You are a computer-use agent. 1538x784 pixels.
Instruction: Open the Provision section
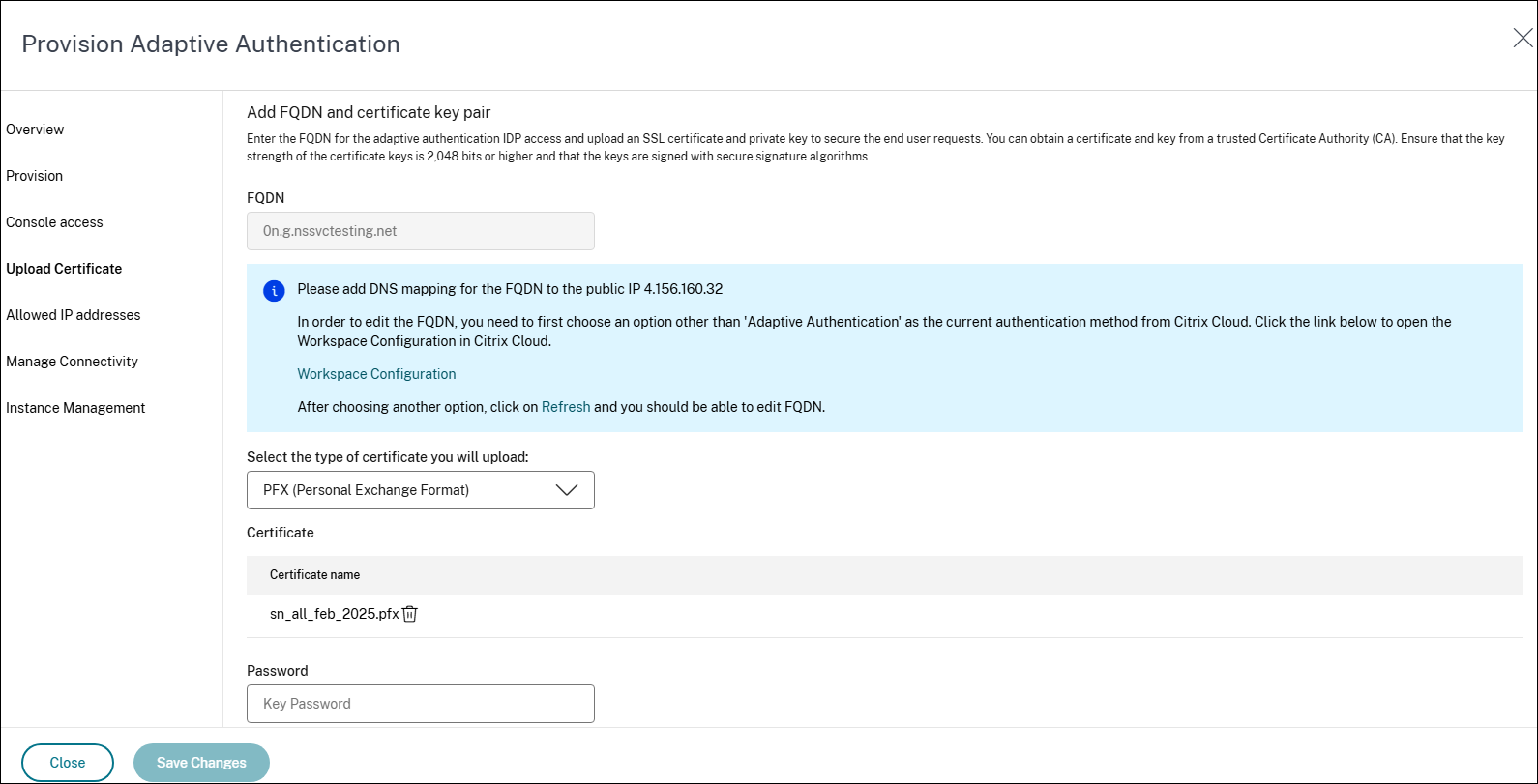(x=34, y=176)
